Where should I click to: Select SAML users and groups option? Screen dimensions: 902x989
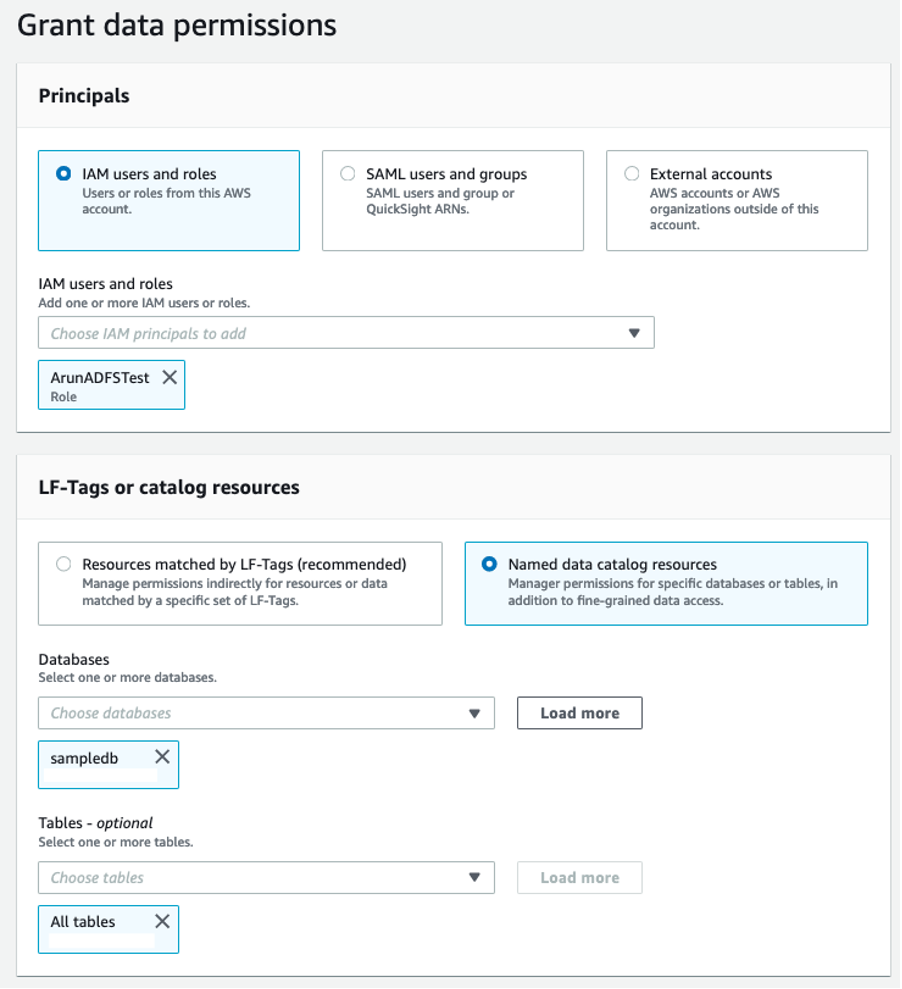348,174
